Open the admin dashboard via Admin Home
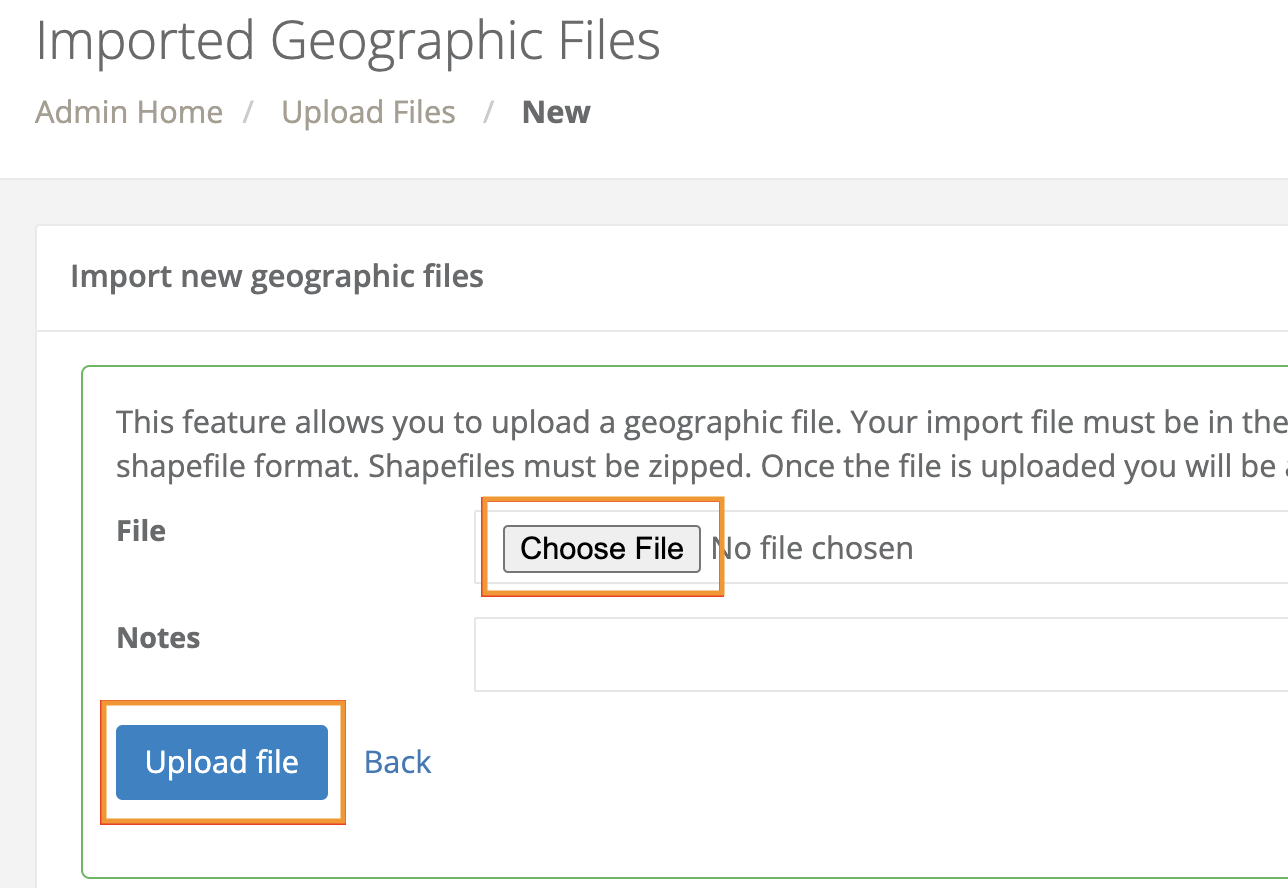The image size is (1288, 888). (128, 112)
